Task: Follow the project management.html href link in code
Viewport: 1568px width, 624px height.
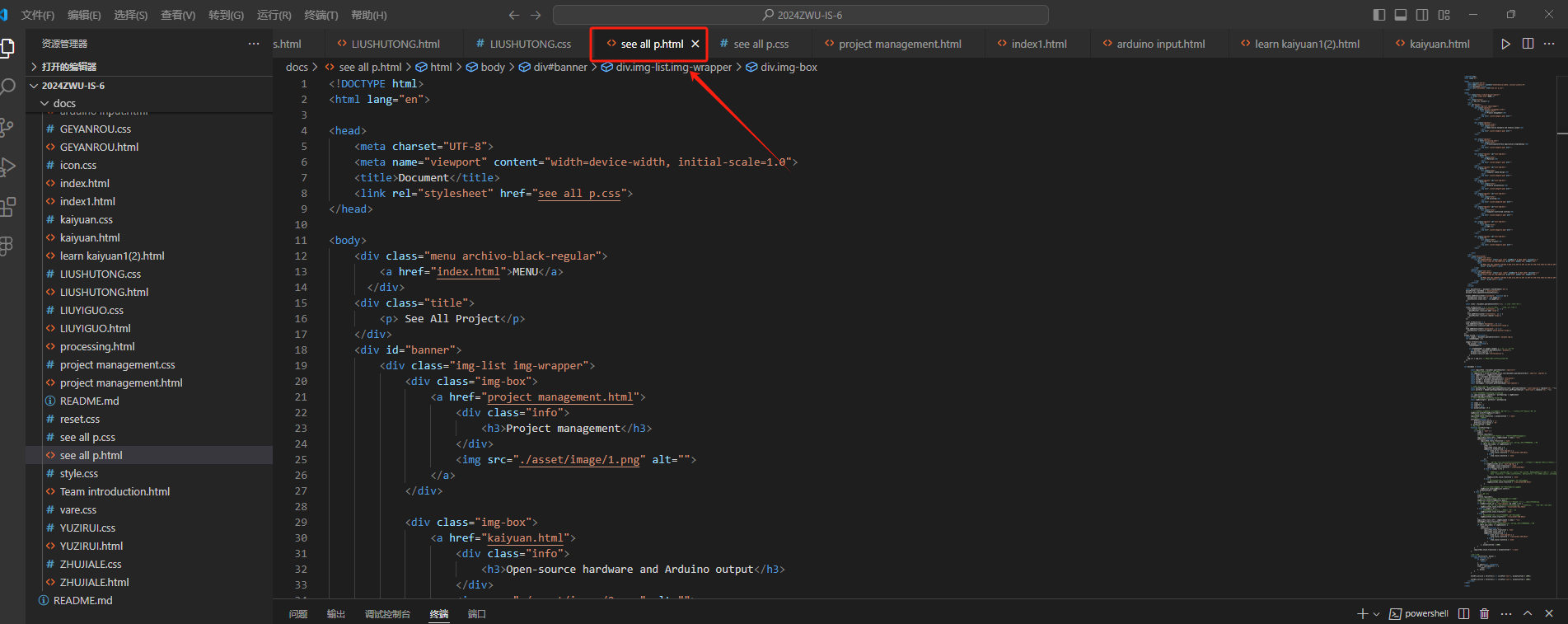Action: pos(560,397)
